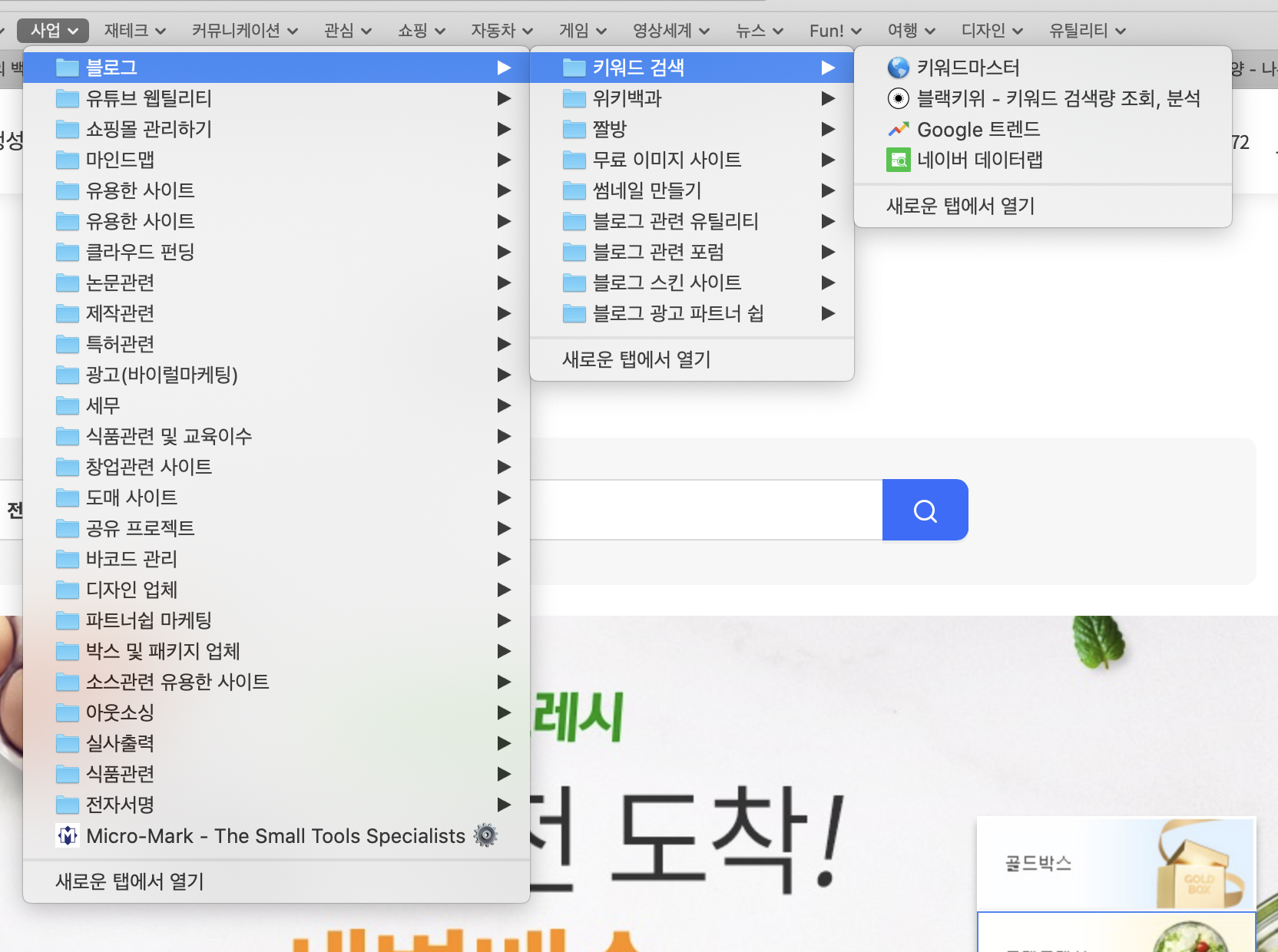
Task: Open Micro-Mark Small Tools Specialists bookmark
Action: (276, 835)
